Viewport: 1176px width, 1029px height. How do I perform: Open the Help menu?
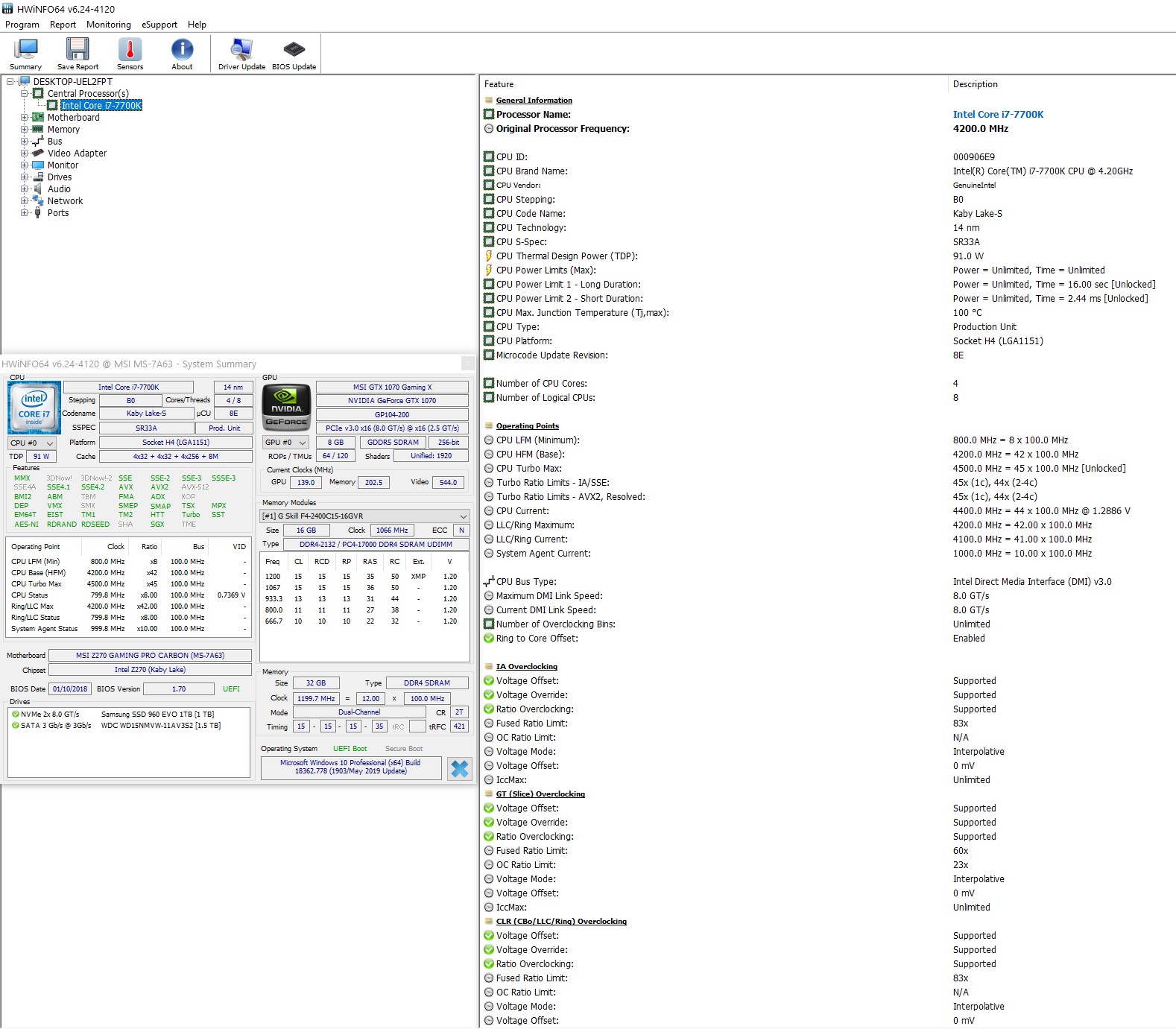197,25
